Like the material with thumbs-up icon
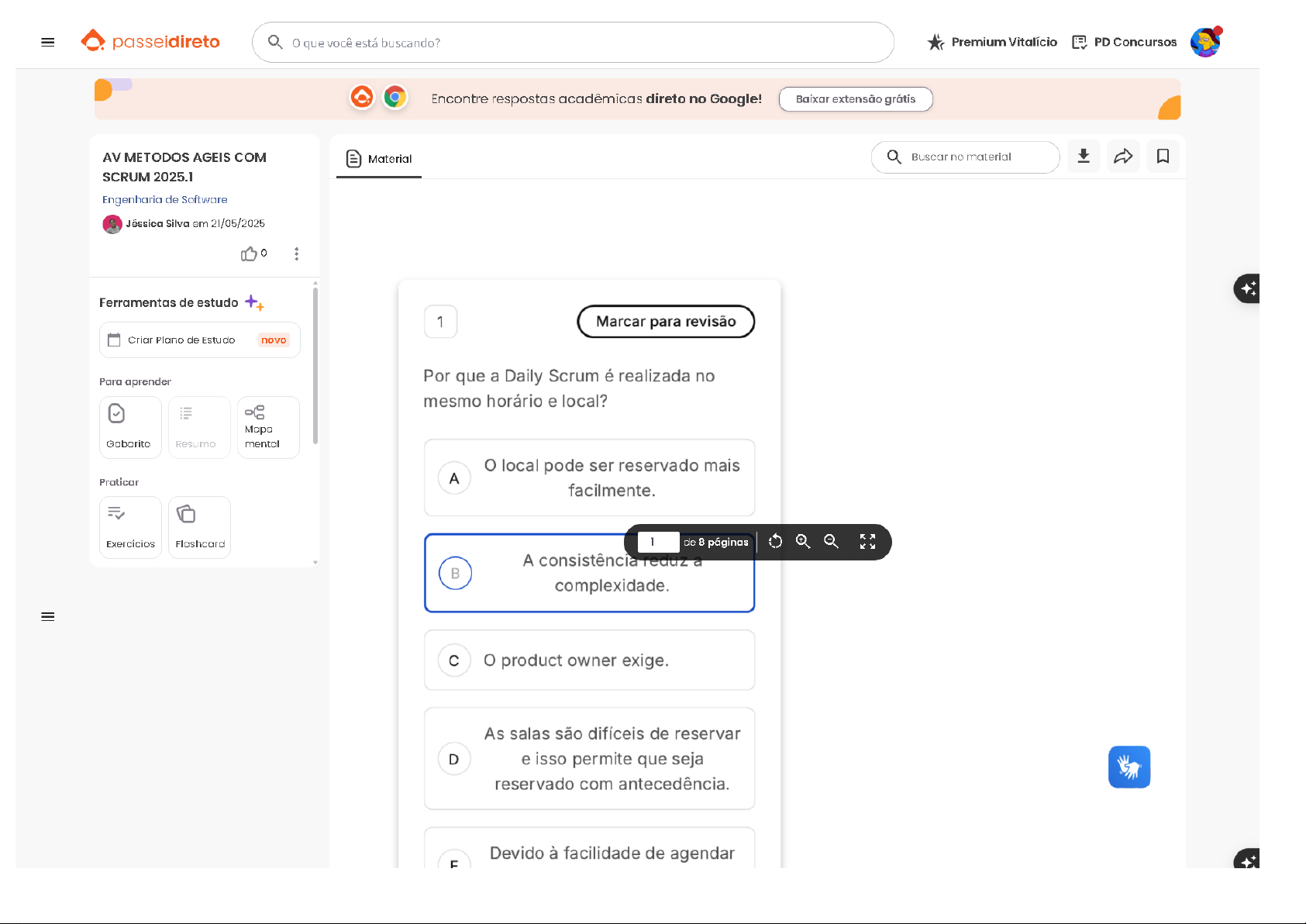This screenshot has width=1306, height=924. pyautogui.click(x=249, y=254)
